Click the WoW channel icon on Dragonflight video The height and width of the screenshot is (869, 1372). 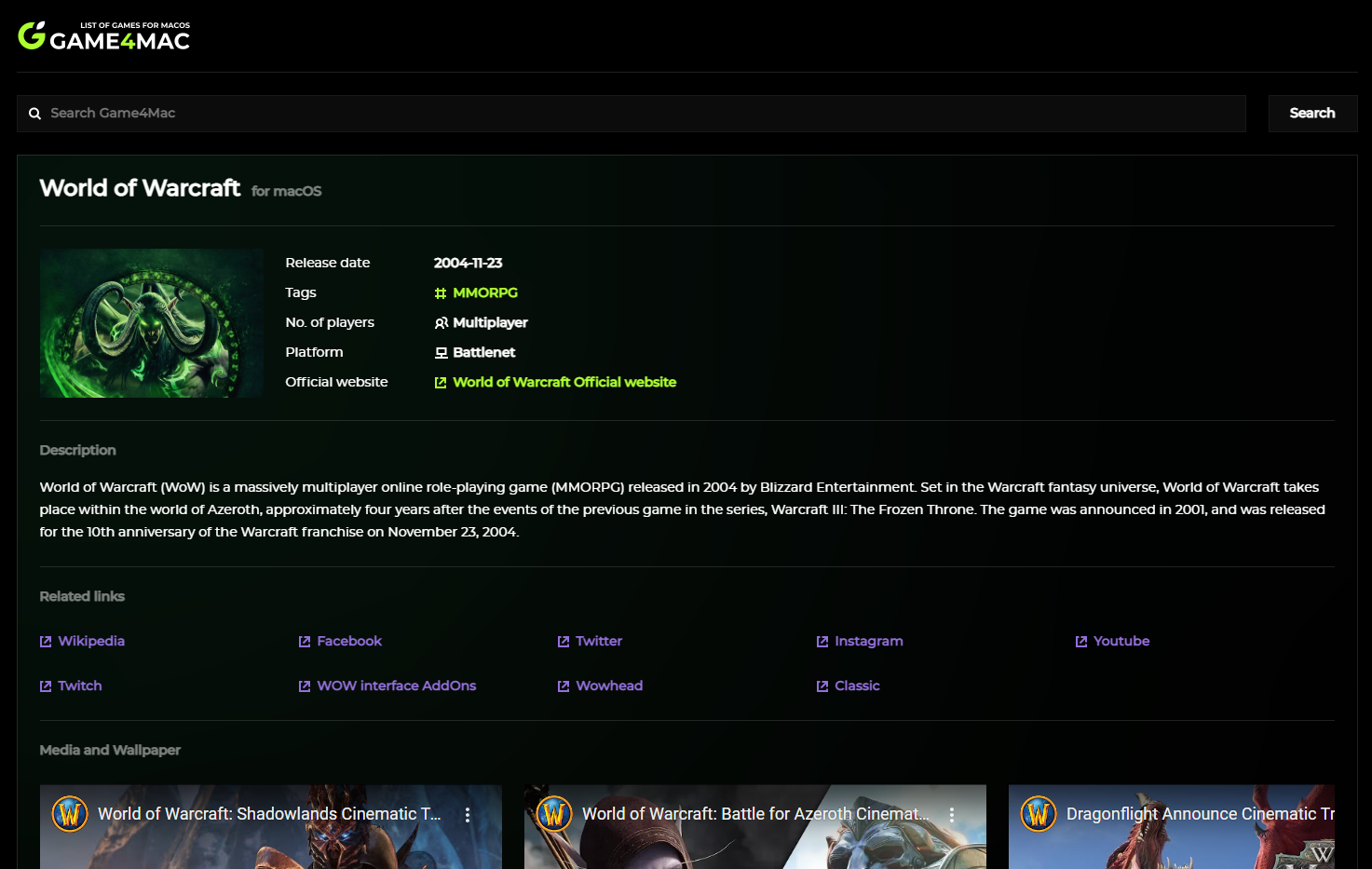click(1039, 814)
